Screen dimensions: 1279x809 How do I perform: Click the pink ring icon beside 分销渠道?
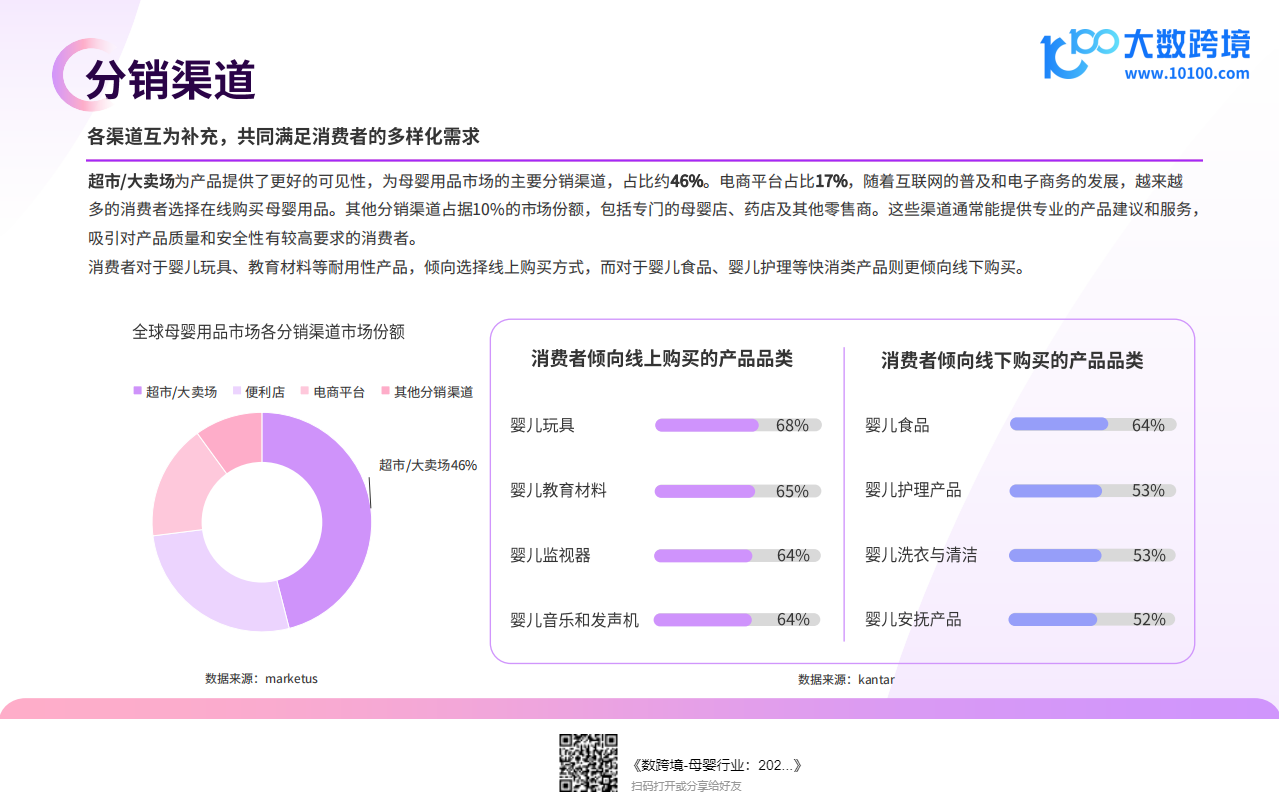click(70, 74)
